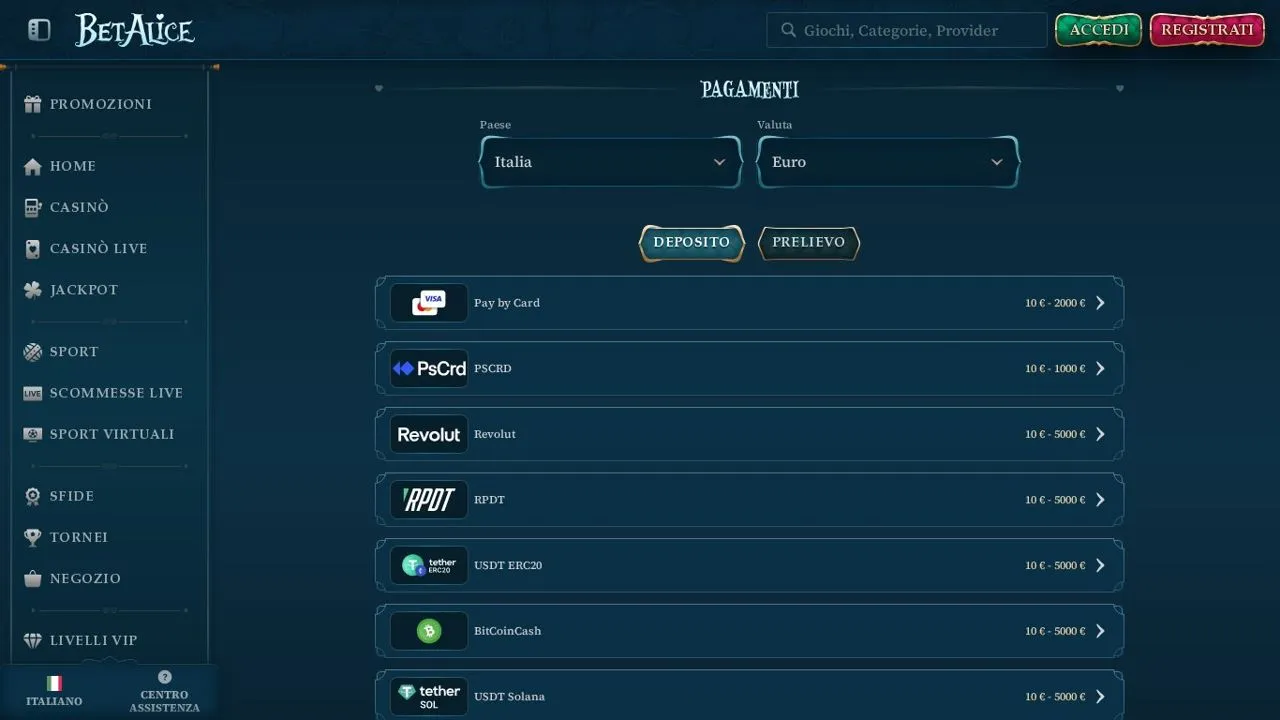Switch to the Deposito tab
This screenshot has width=1280, height=720.
click(692, 243)
